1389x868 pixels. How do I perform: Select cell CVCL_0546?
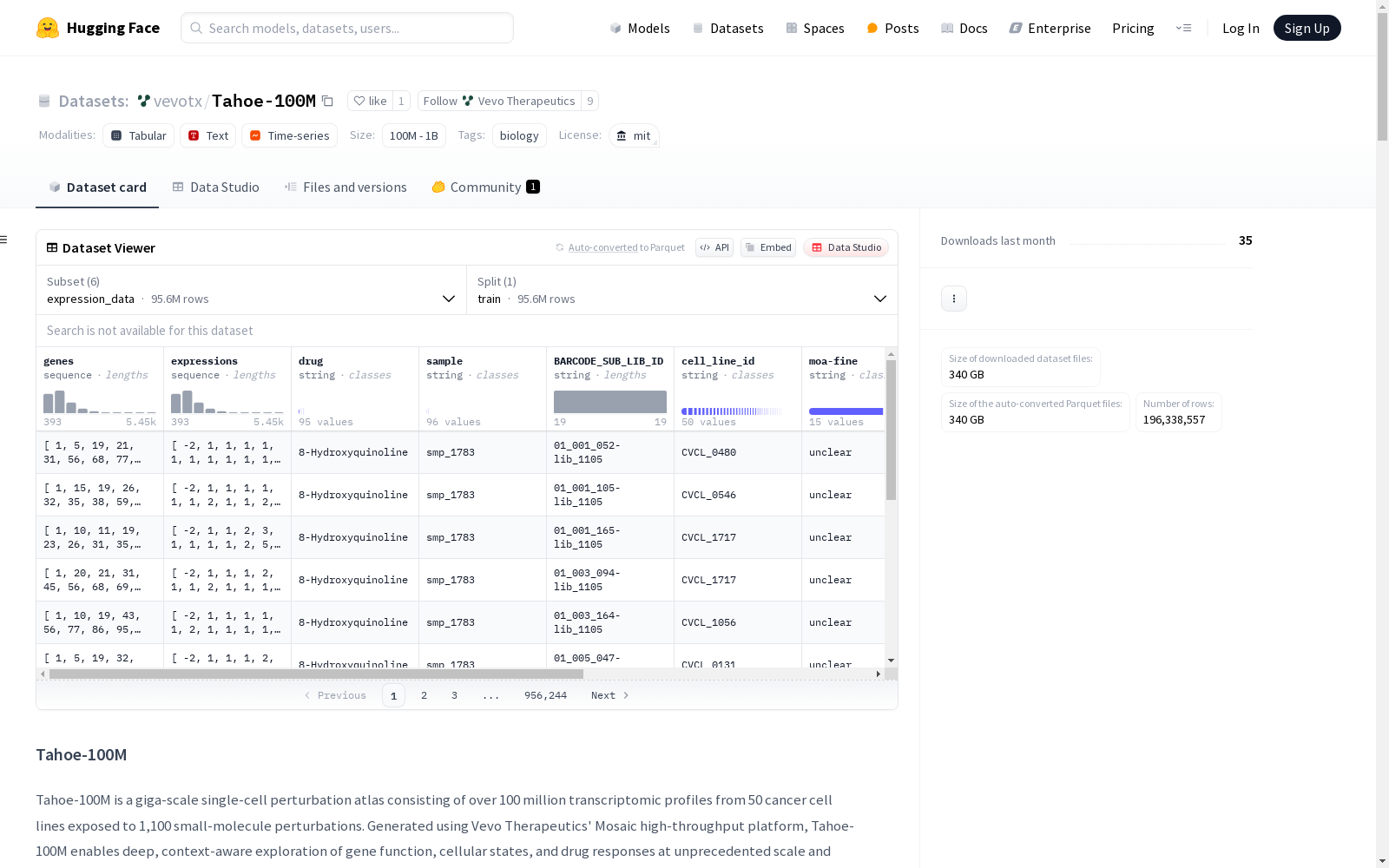738,495
